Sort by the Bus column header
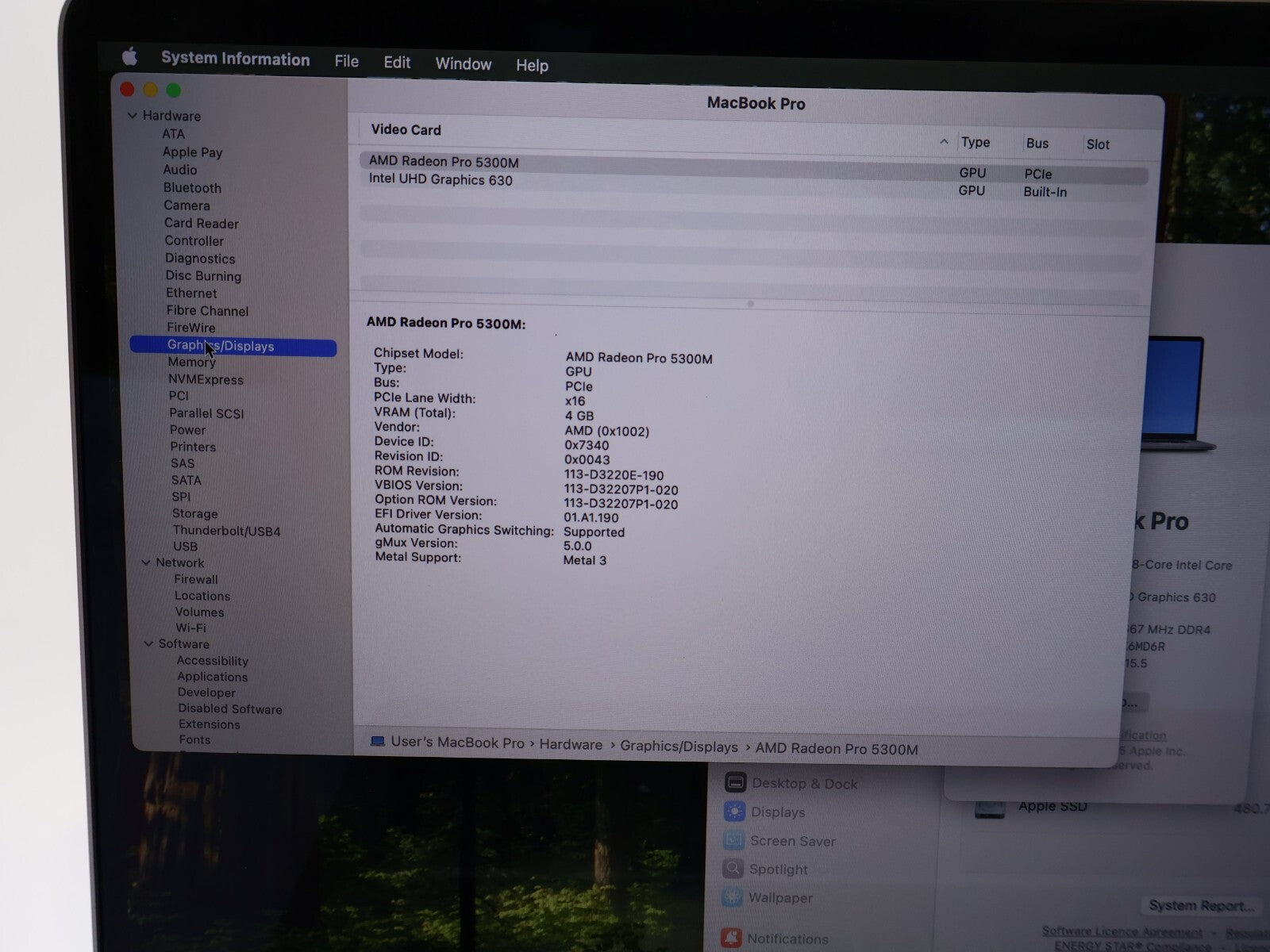The width and height of the screenshot is (1270, 952). point(1037,144)
